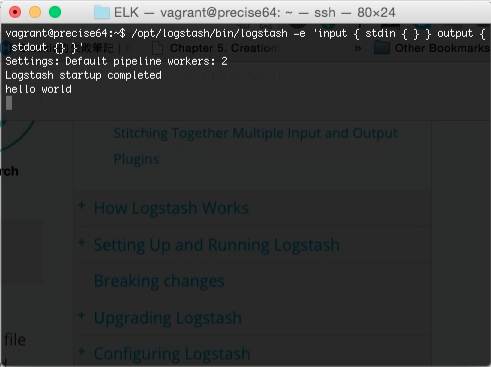Image resolution: width=491 pixels, height=367 pixels.
Task: Click the Chapter 5. Creation bookmark
Action: tap(226, 48)
